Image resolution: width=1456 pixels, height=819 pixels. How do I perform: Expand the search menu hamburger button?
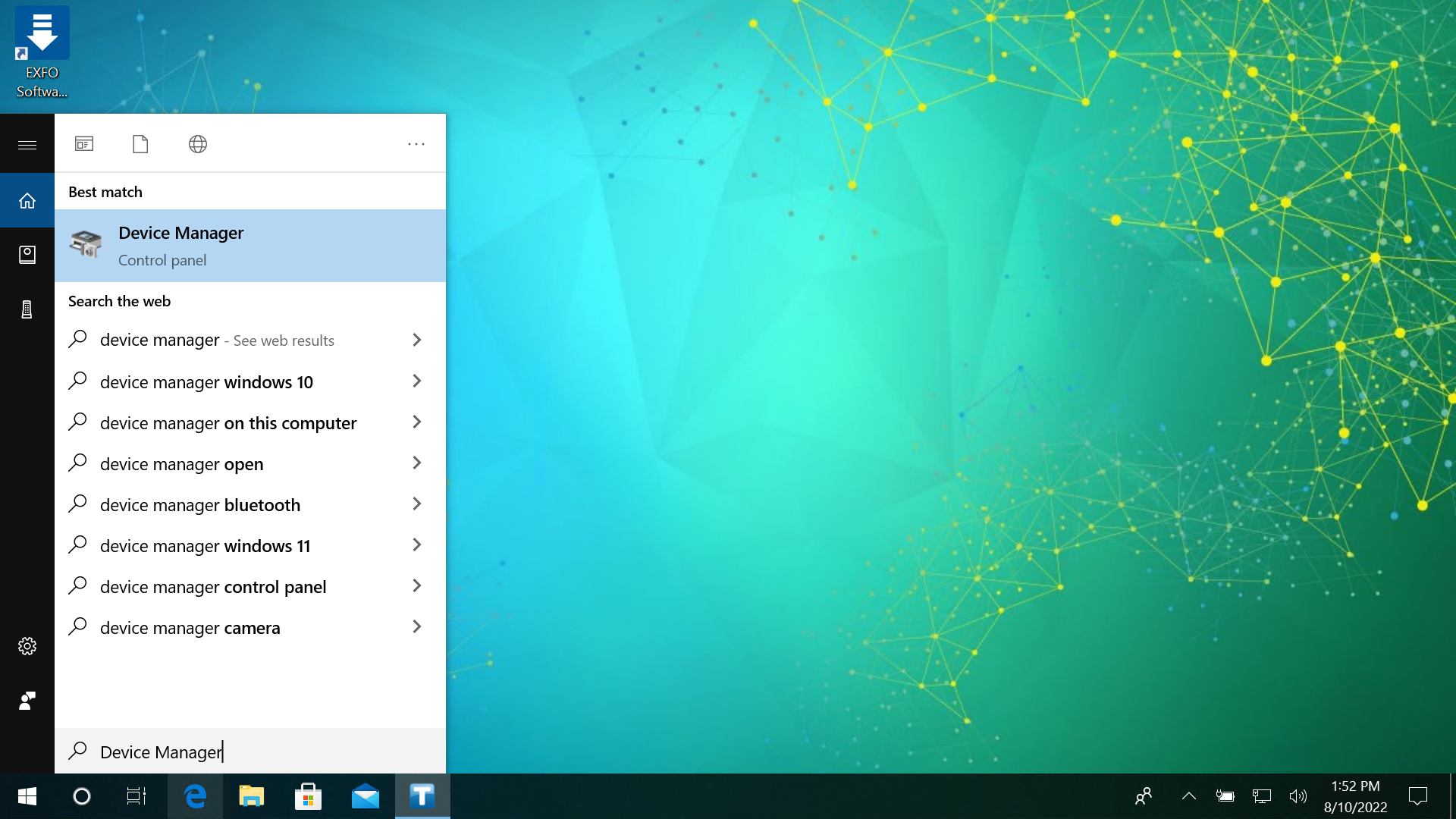pyautogui.click(x=27, y=144)
